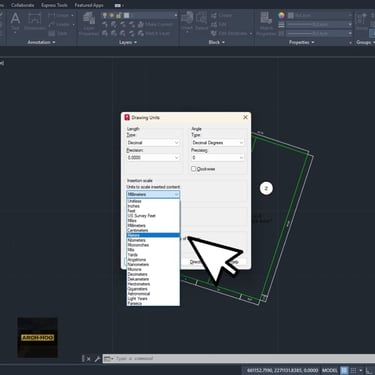Screen dimensions: 375x375
Task: Select Centimeters from the units list
Action: pos(153,230)
